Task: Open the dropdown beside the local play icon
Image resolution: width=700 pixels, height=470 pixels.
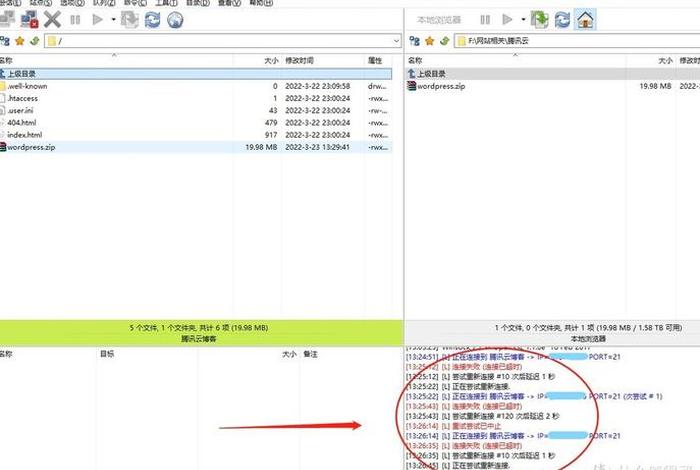Action: (523, 20)
